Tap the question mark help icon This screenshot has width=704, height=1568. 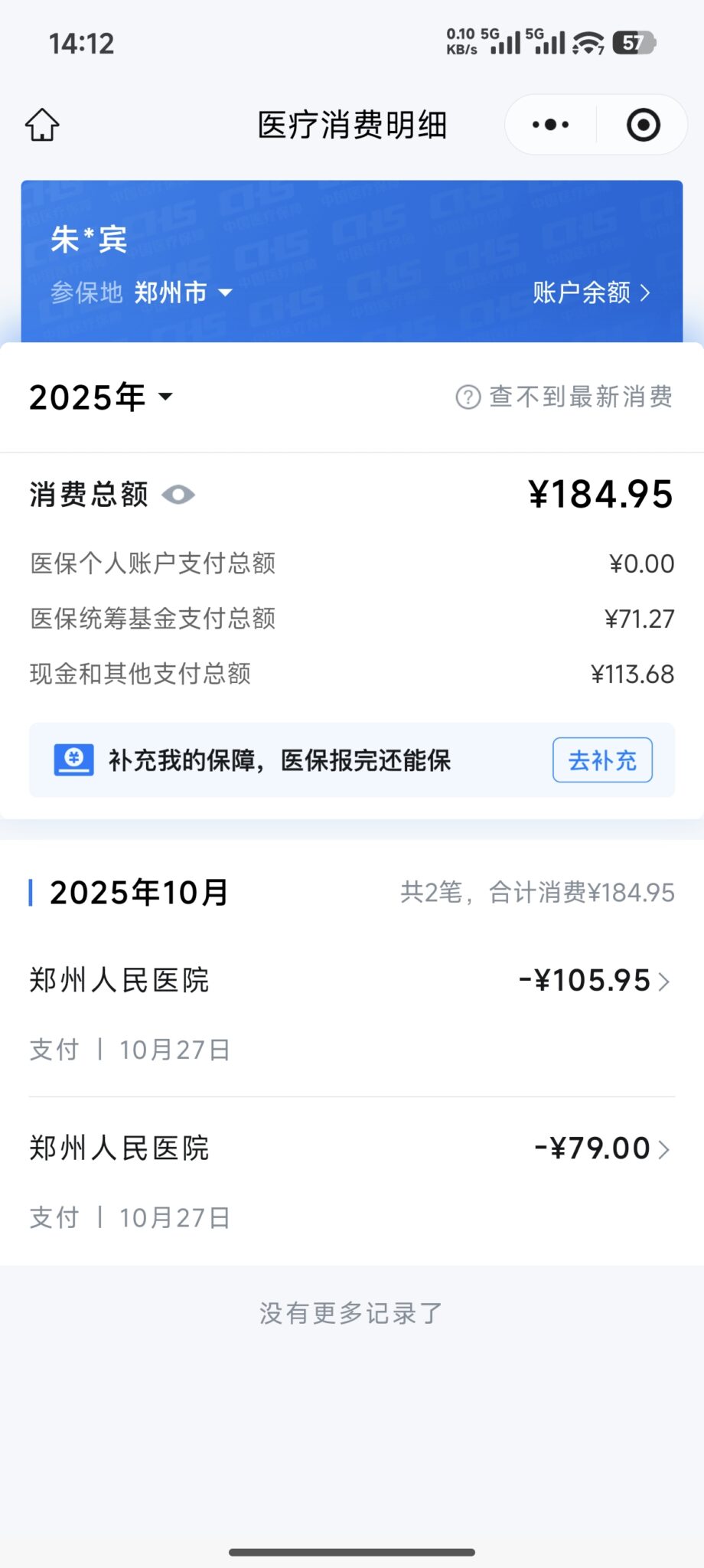(x=468, y=397)
